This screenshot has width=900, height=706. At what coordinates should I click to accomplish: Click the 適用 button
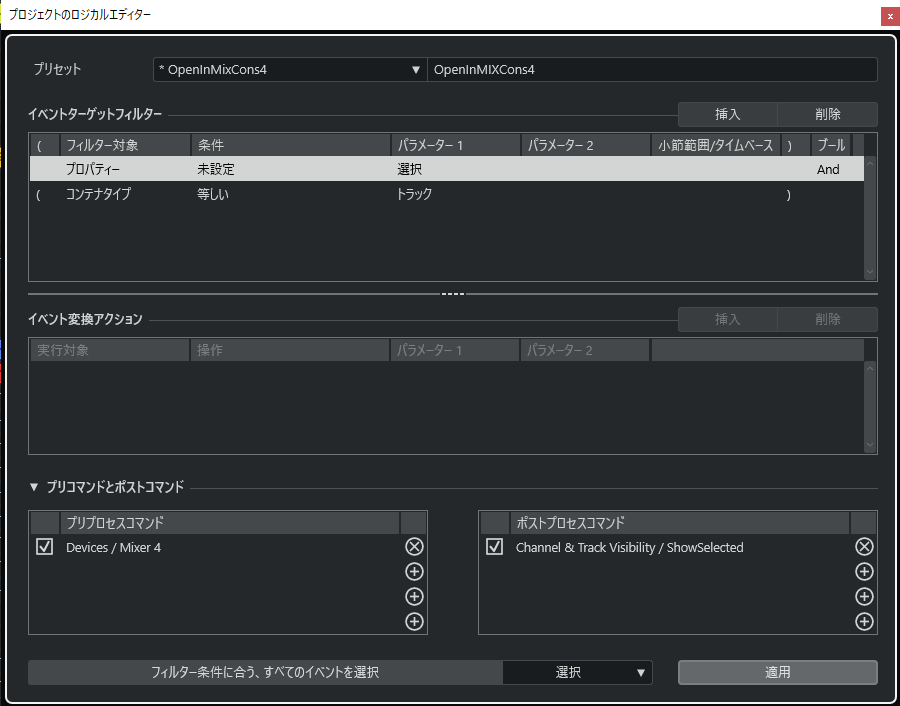point(777,673)
